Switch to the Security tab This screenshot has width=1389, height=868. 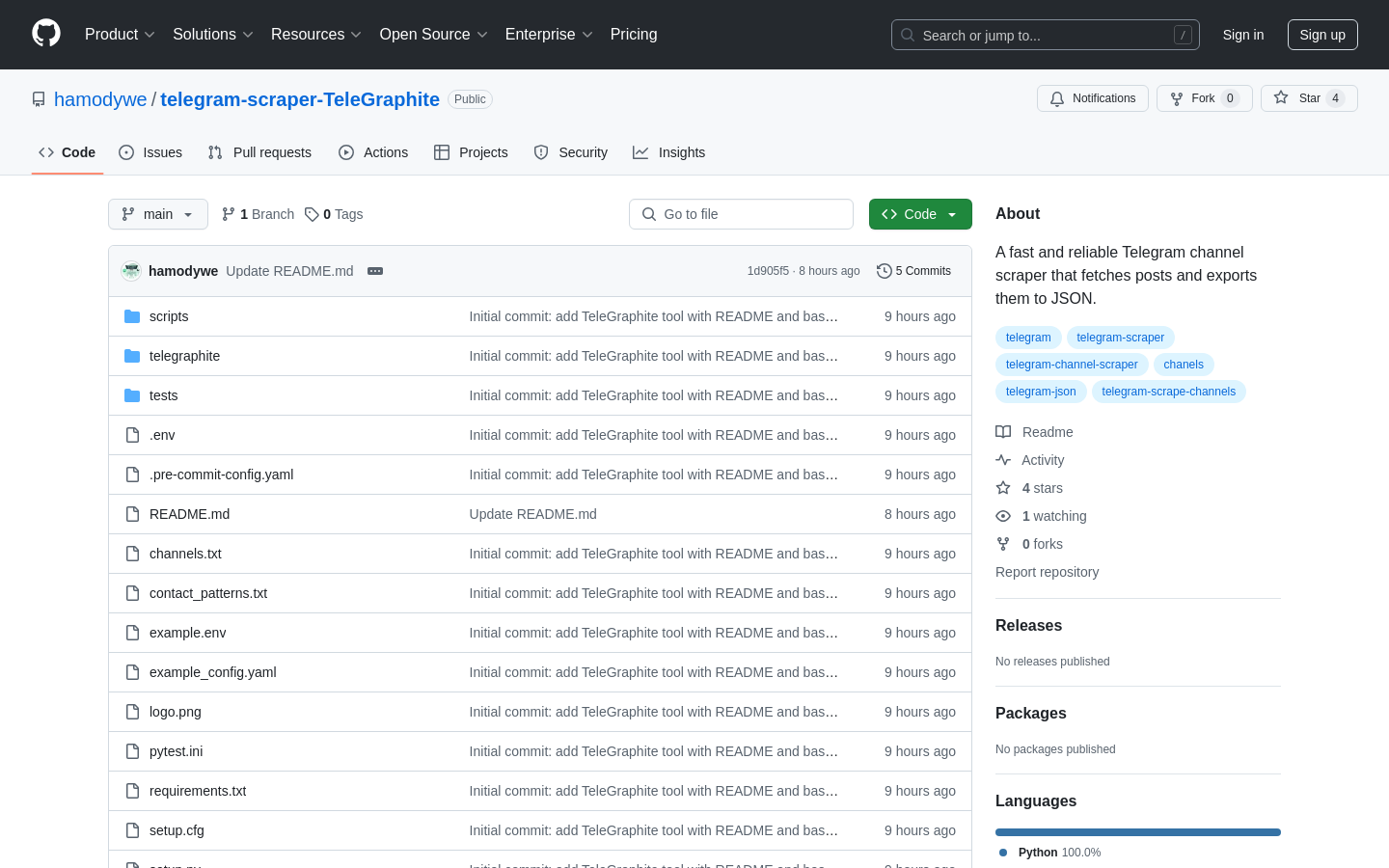[x=571, y=152]
